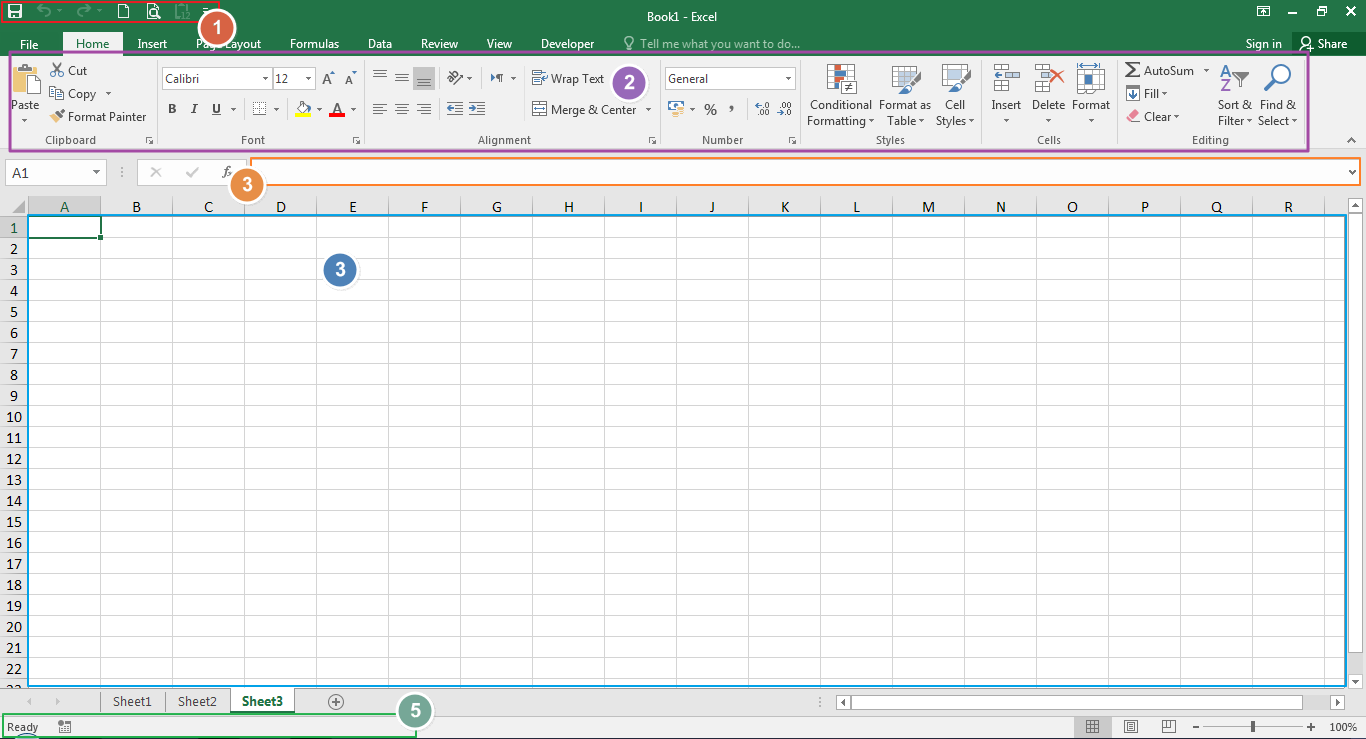Open the Fill Color highlighter icon
Viewport: 1366px width, 739px height.
(303, 109)
